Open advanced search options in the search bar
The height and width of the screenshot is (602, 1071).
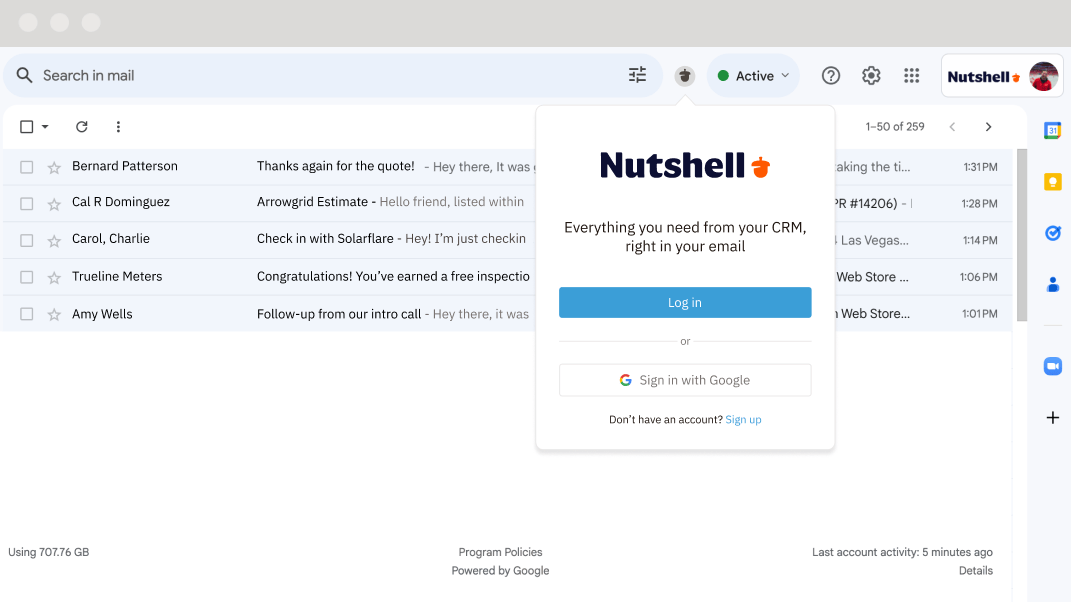(x=637, y=74)
